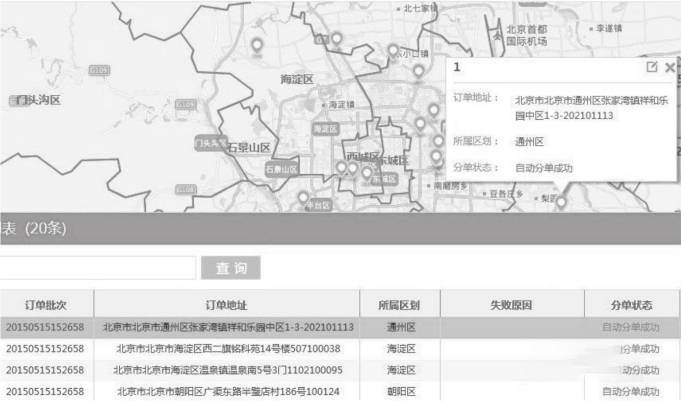The height and width of the screenshot is (401, 681).
Task: Click 通州区 cell in the table
Action: pos(401,327)
